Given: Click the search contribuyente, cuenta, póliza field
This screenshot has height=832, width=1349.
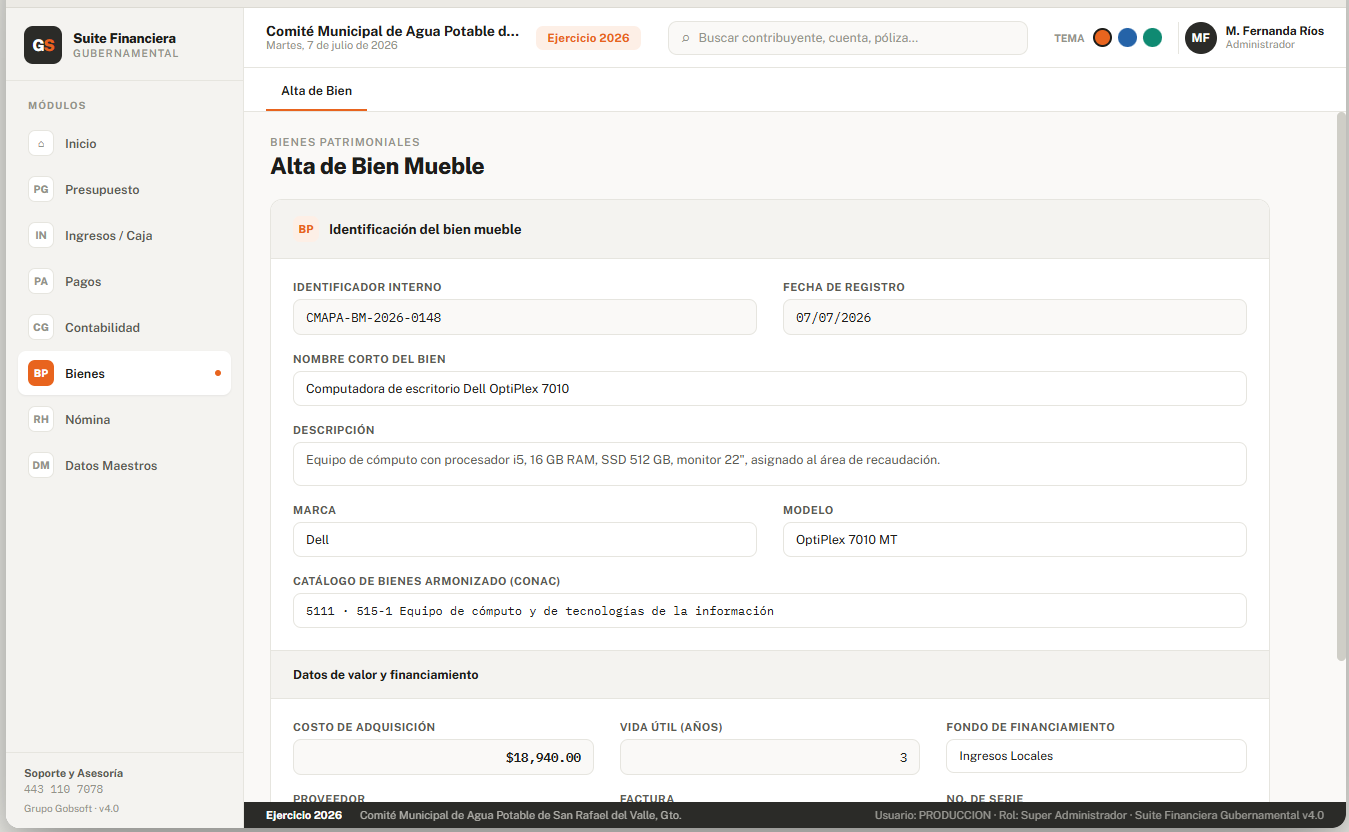Looking at the screenshot, I should pyautogui.click(x=847, y=38).
